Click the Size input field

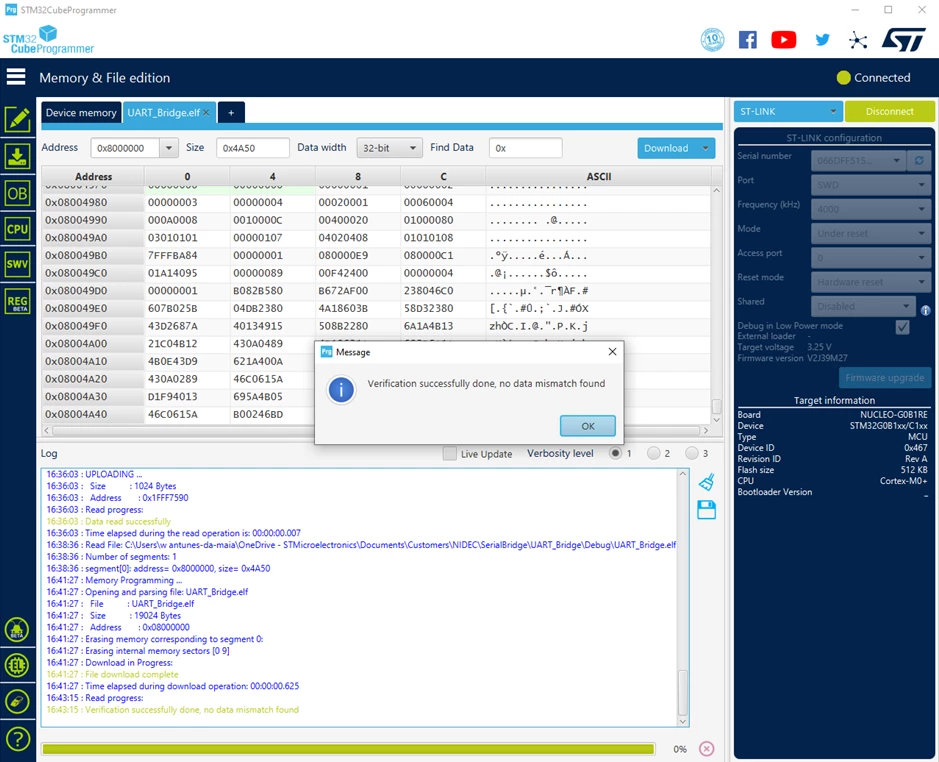coord(252,148)
